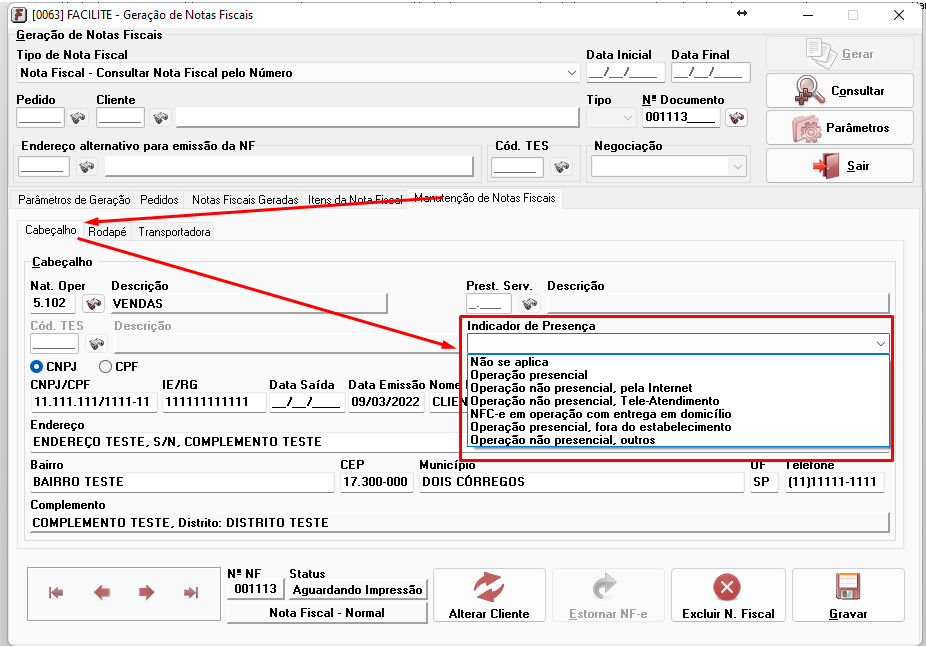Screen dimensions: 926x647
Task: Select Manutenção de Notas Fiscais tab
Action: [x=485, y=198]
